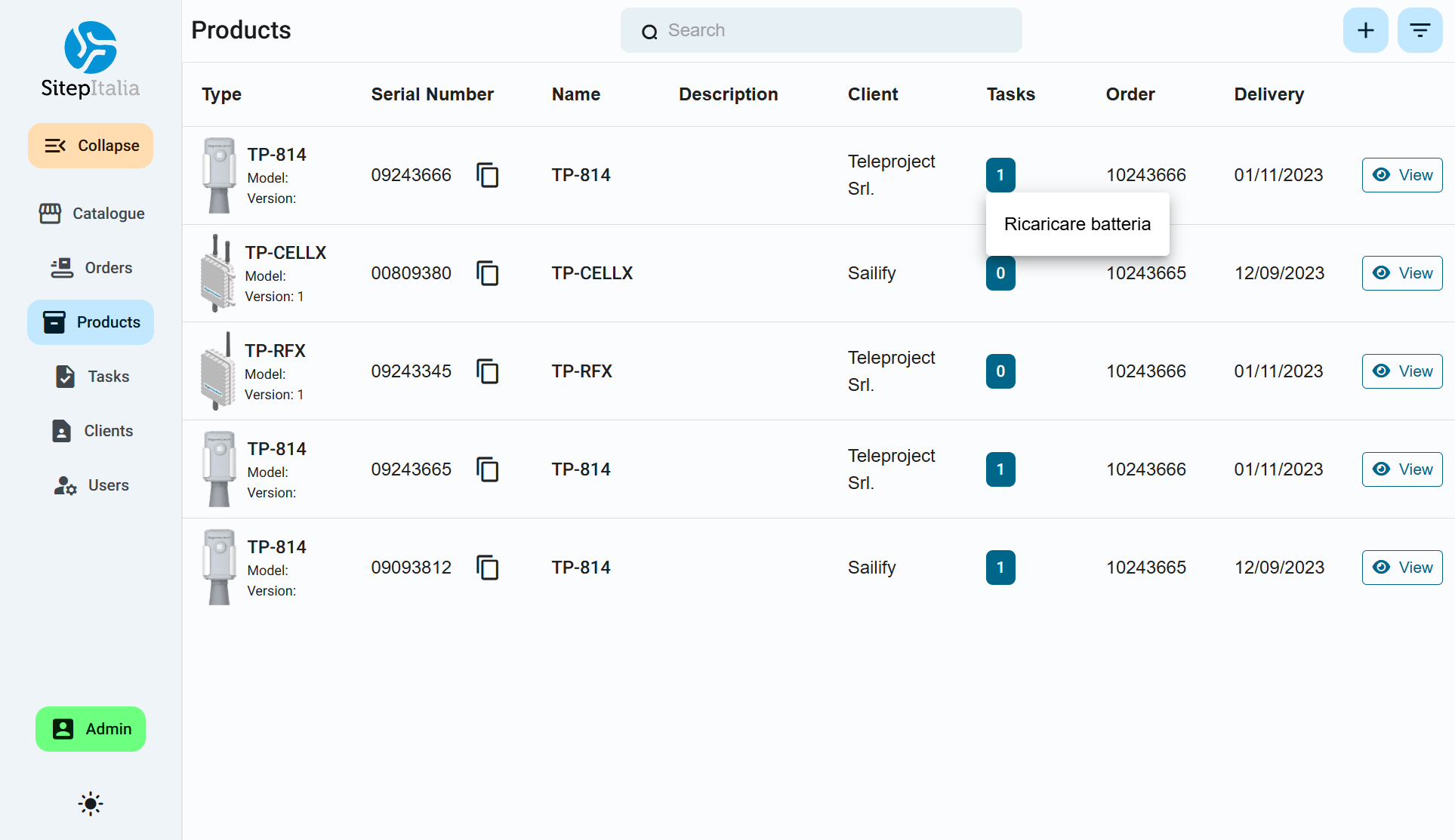Open the Catalogue menu item
The height and width of the screenshot is (840, 1455).
click(91, 214)
